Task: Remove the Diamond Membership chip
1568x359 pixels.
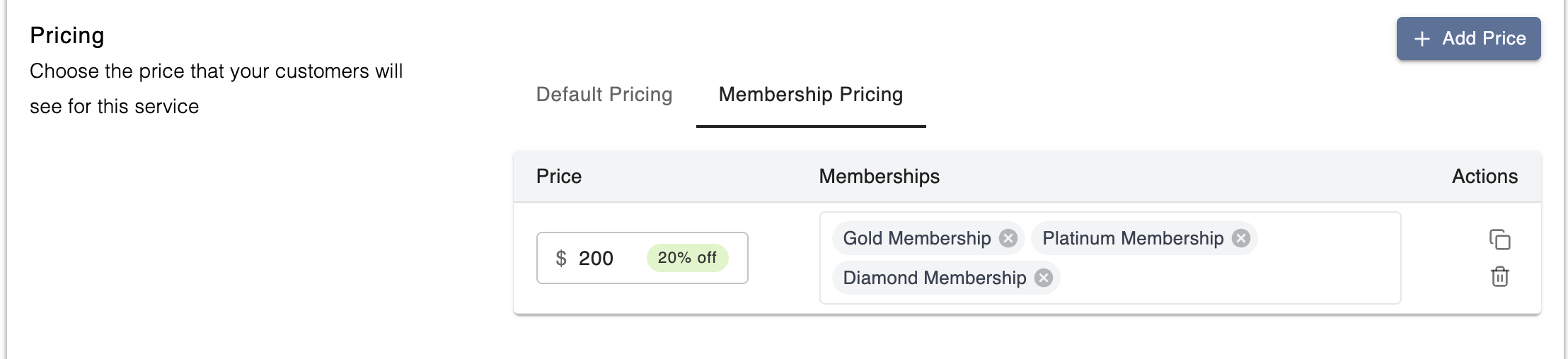Action: click(1044, 278)
